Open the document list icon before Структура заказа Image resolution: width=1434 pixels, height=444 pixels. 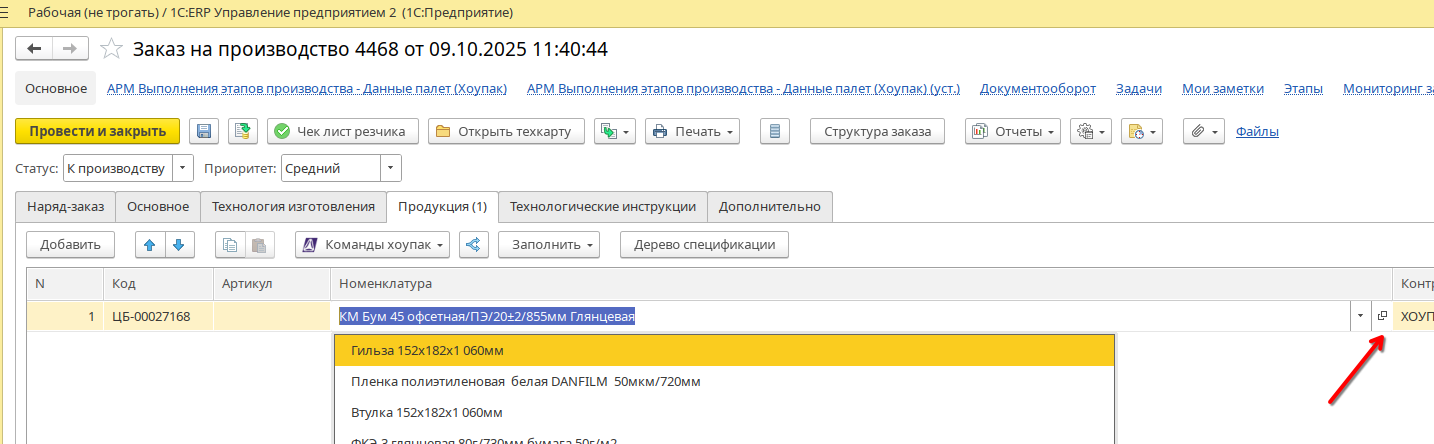coord(776,132)
